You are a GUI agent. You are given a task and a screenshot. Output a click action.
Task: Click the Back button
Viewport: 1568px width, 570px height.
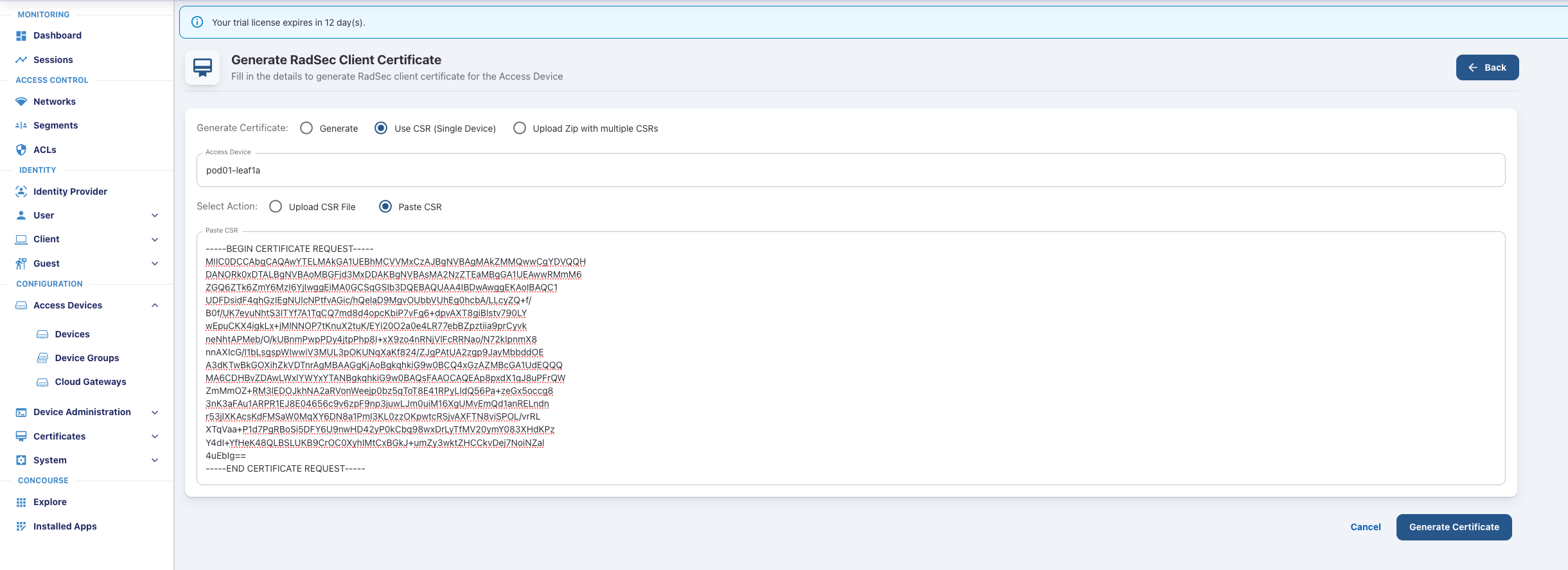[x=1487, y=67]
